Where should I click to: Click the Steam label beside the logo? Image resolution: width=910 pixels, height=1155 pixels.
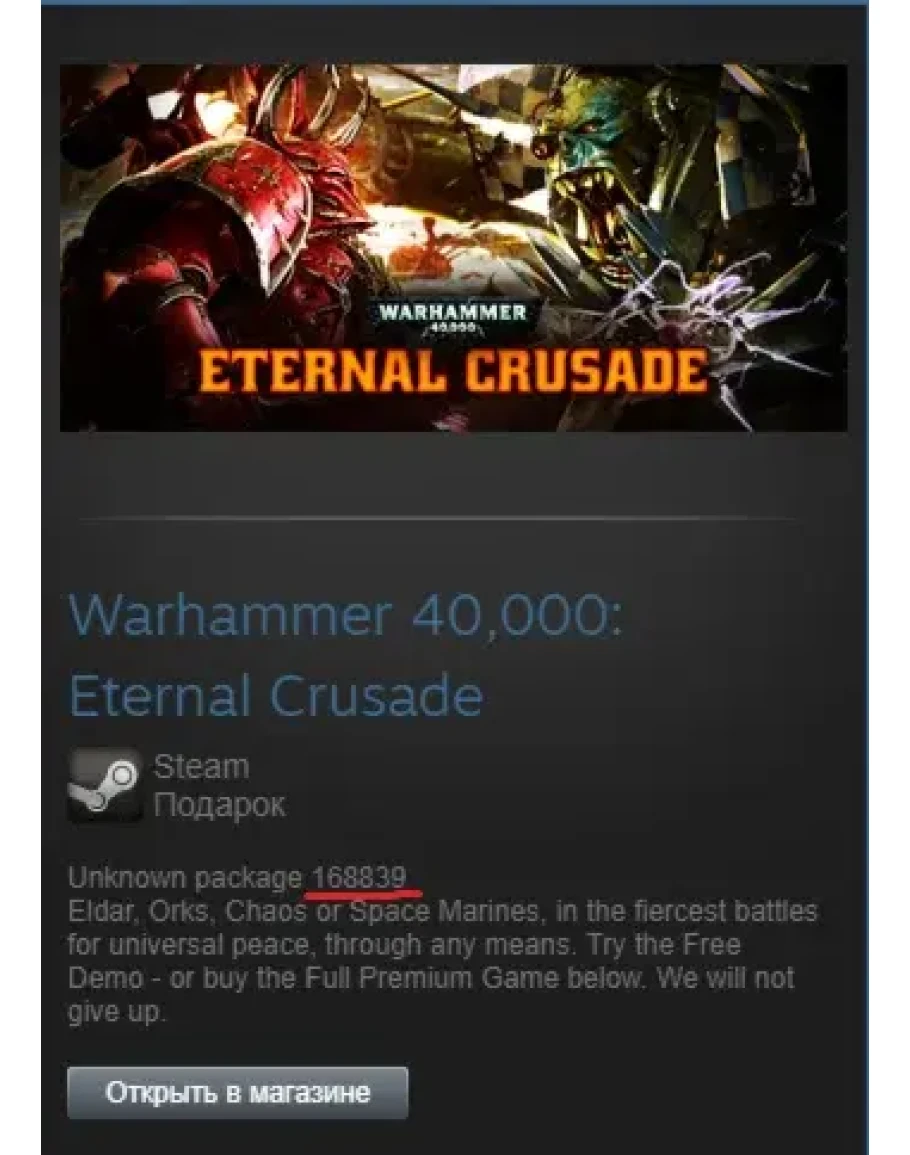(x=201, y=768)
